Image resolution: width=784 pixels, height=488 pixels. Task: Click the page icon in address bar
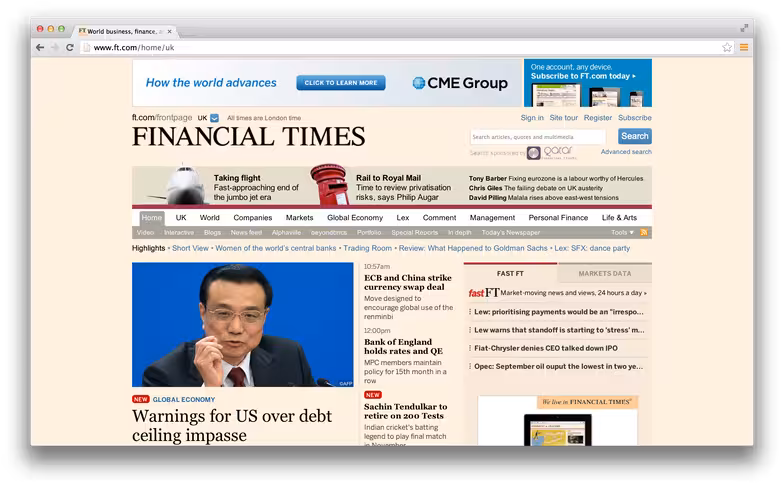[86, 48]
